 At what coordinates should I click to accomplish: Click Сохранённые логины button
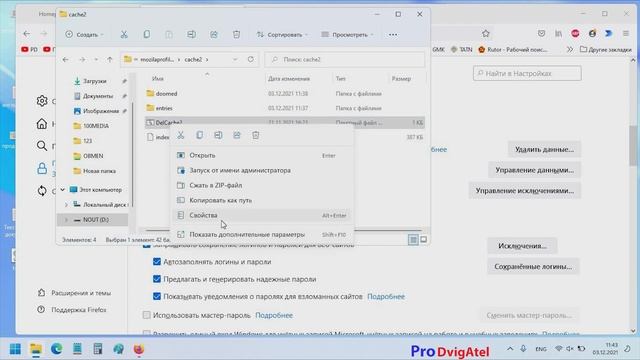[533, 267]
